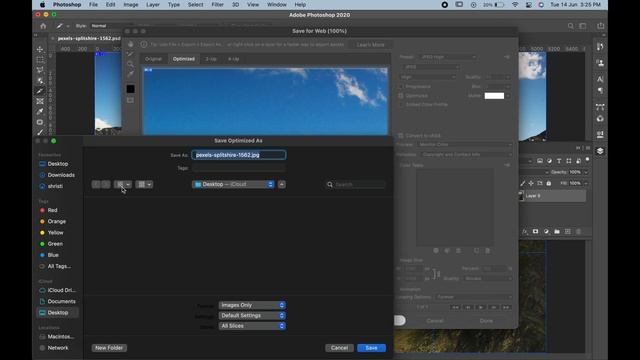640x360 pixels.
Task: Click the Layers panel icon in right dock
Action: 600,151
